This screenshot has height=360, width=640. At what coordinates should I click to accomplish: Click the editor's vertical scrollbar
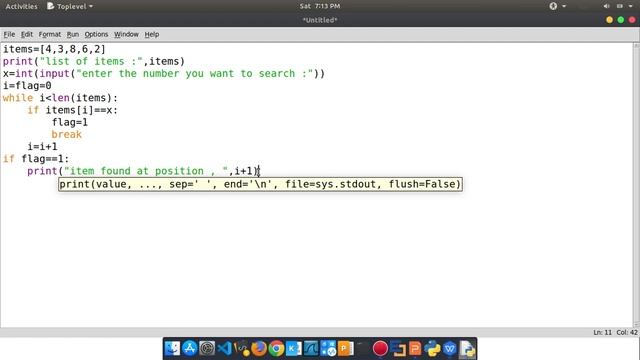point(636,184)
